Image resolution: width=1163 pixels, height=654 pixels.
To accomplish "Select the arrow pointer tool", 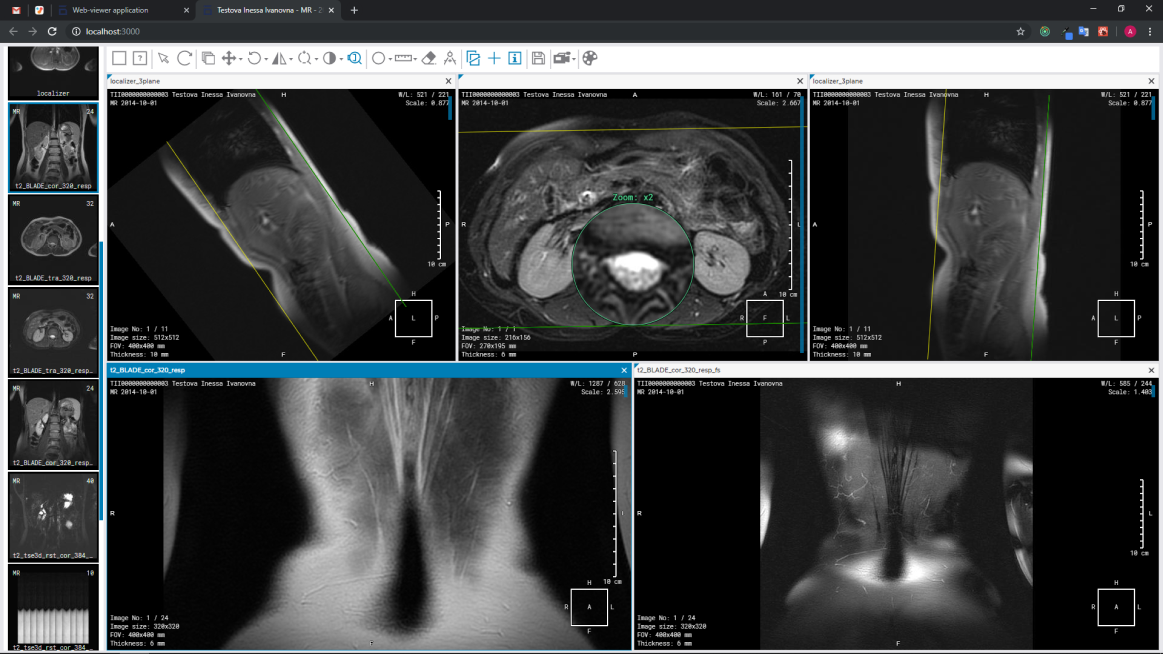I will pyautogui.click(x=163, y=58).
